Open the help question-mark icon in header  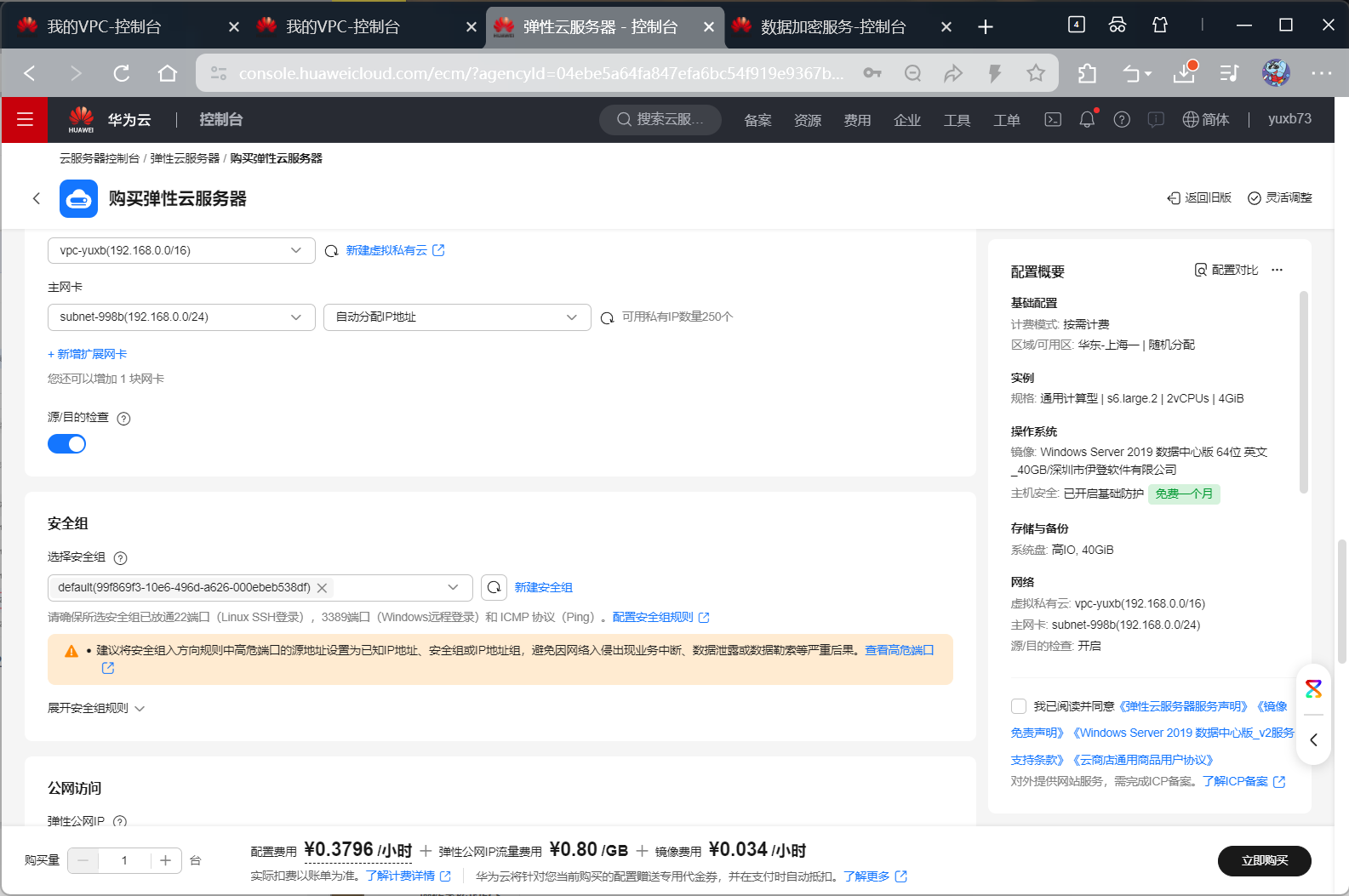tap(1122, 120)
